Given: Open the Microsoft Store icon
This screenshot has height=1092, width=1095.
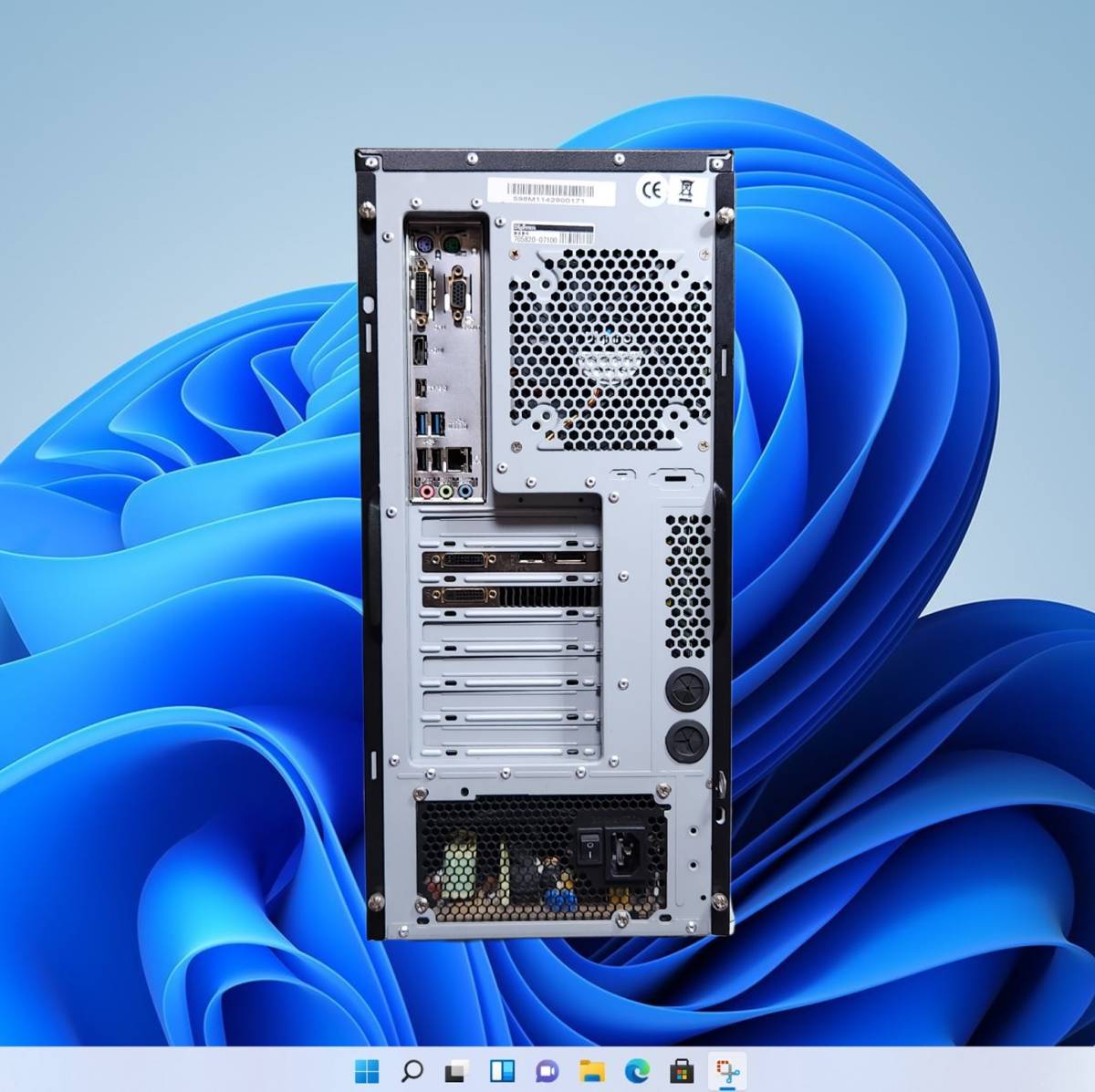Looking at the screenshot, I should tap(682, 1070).
